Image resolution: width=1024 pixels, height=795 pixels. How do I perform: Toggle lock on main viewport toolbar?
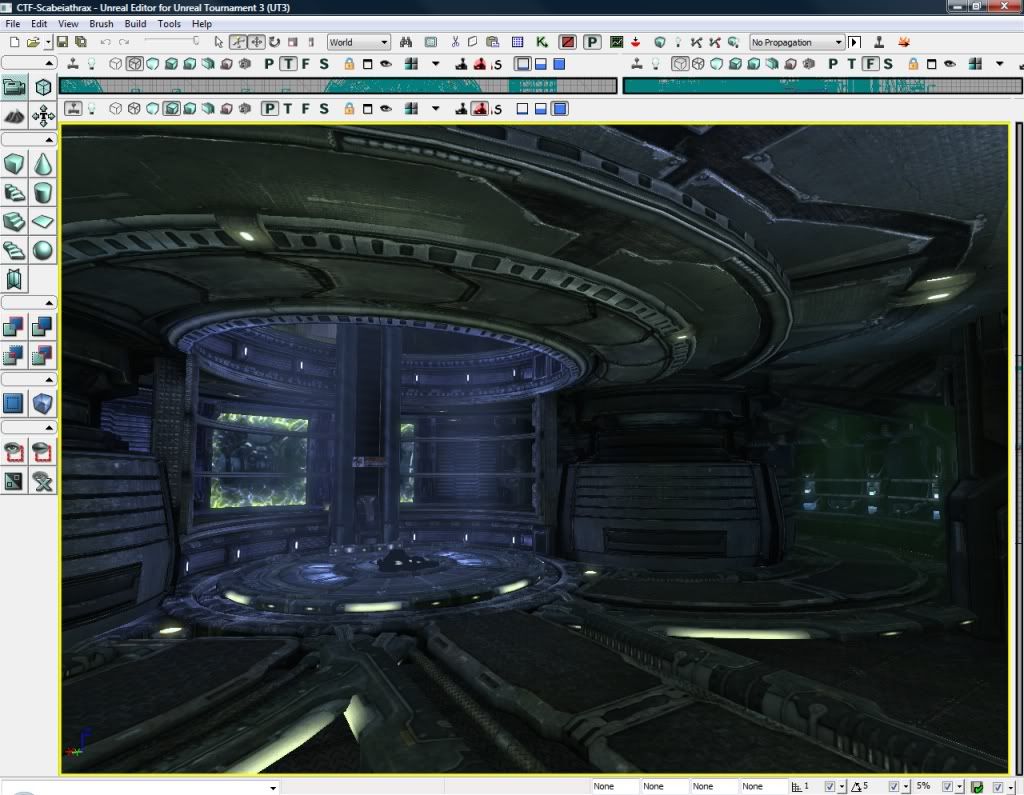tap(349, 108)
